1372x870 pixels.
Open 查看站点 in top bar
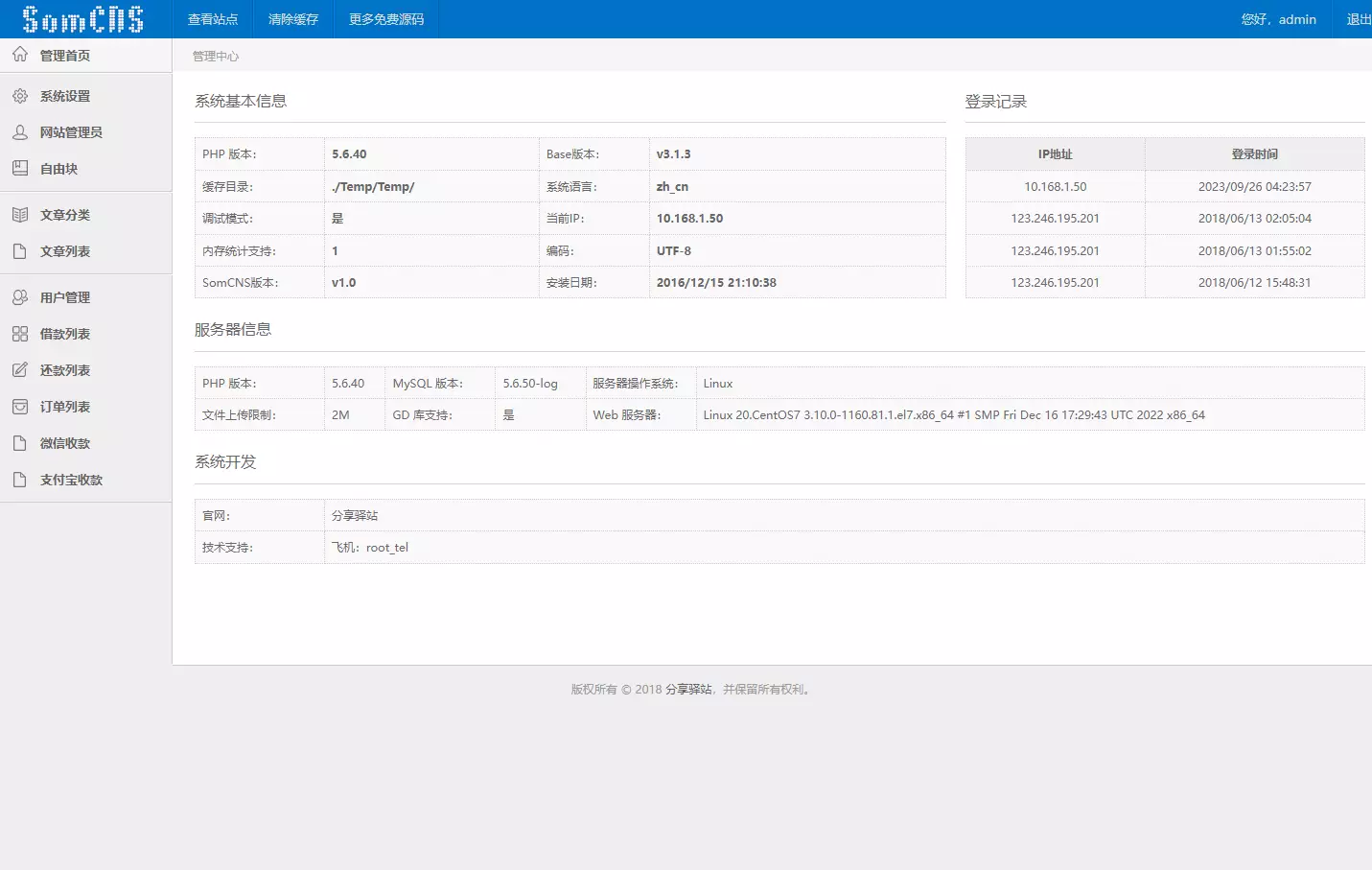[213, 19]
